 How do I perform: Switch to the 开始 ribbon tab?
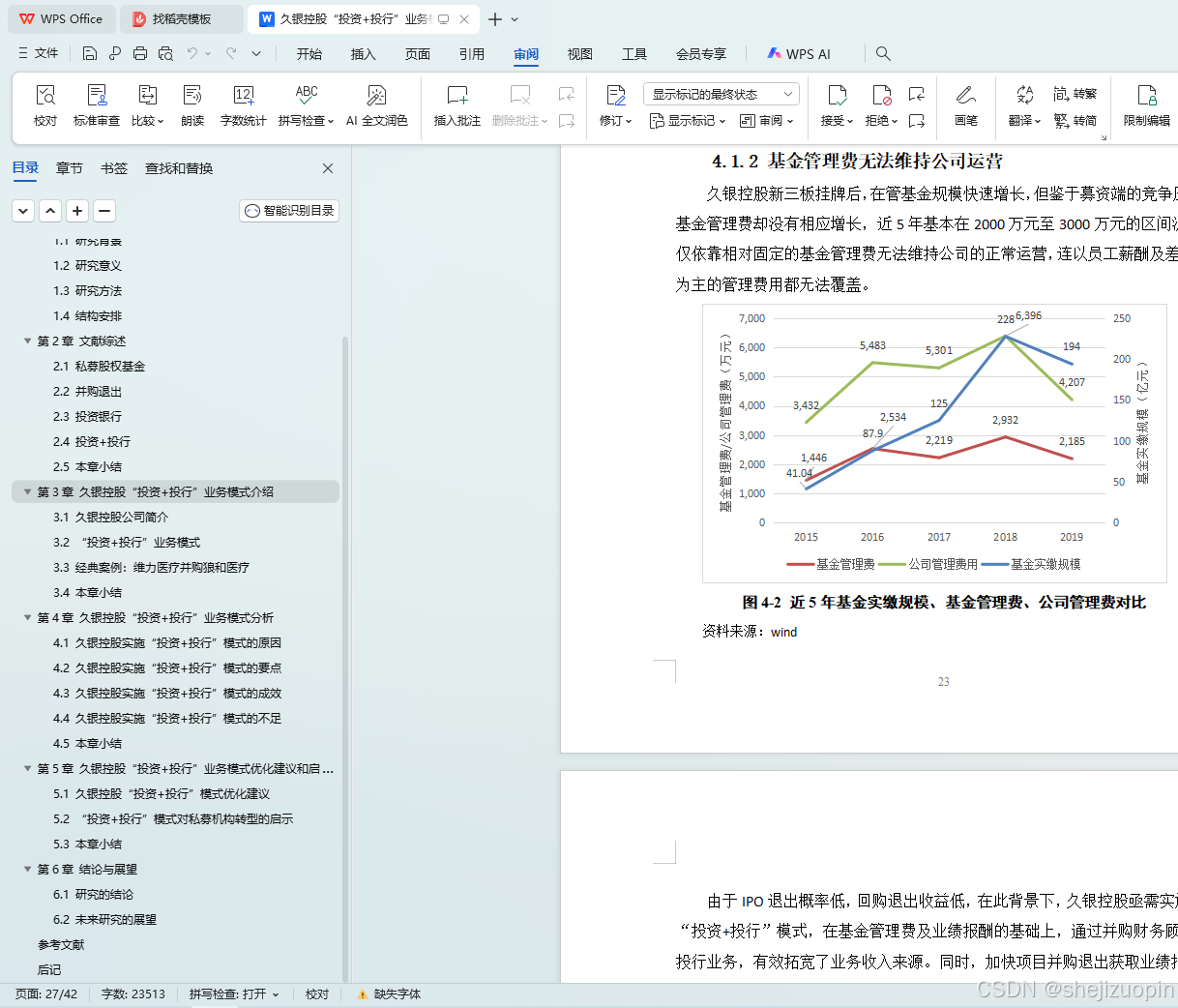point(309,54)
